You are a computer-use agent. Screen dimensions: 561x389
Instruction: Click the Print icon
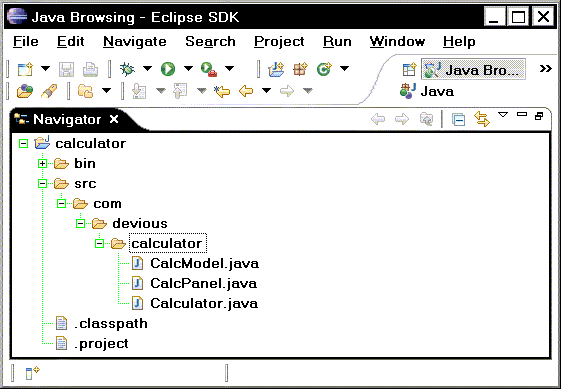[90, 69]
